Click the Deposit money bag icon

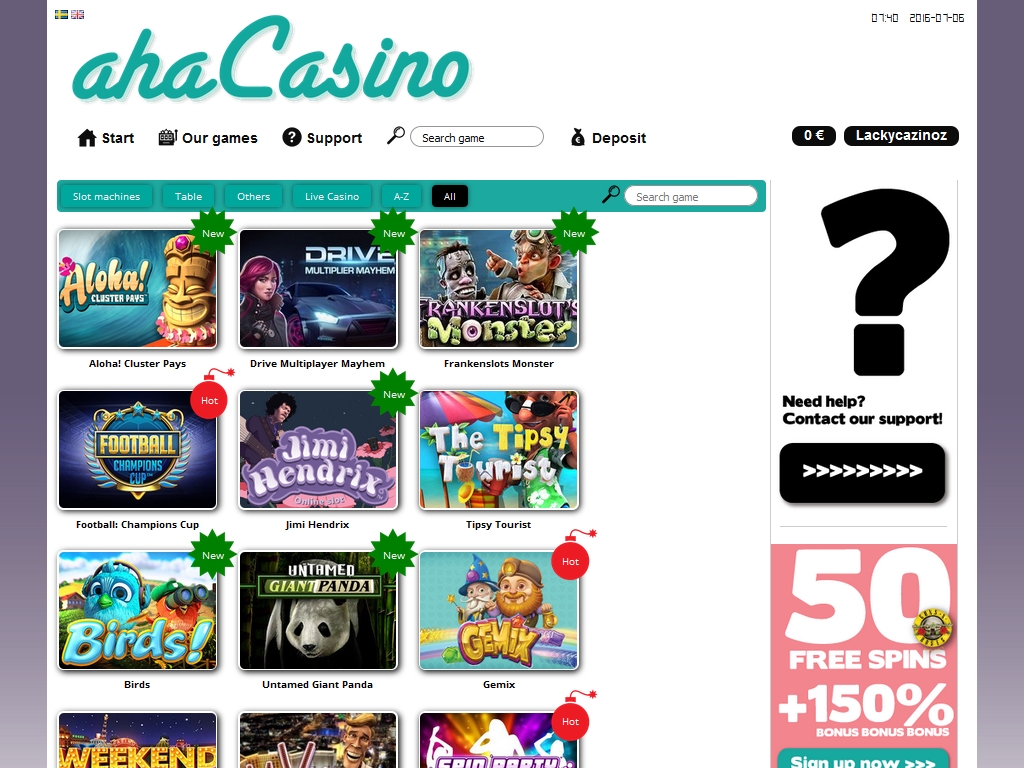click(578, 137)
